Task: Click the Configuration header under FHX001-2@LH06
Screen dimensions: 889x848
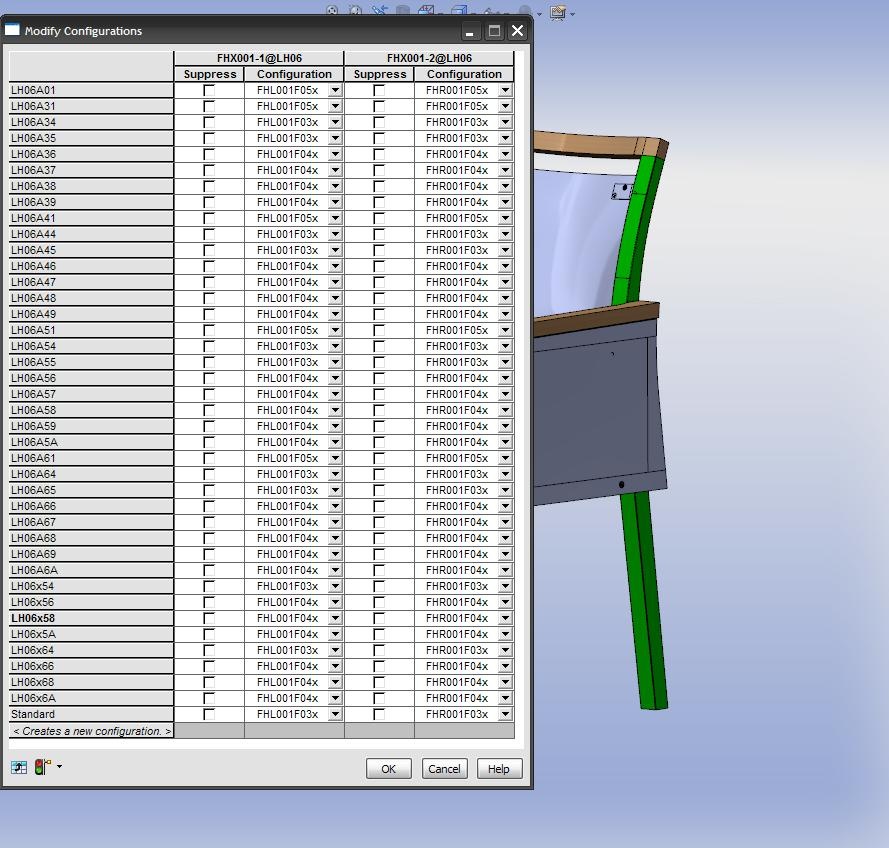Action: 464,74
